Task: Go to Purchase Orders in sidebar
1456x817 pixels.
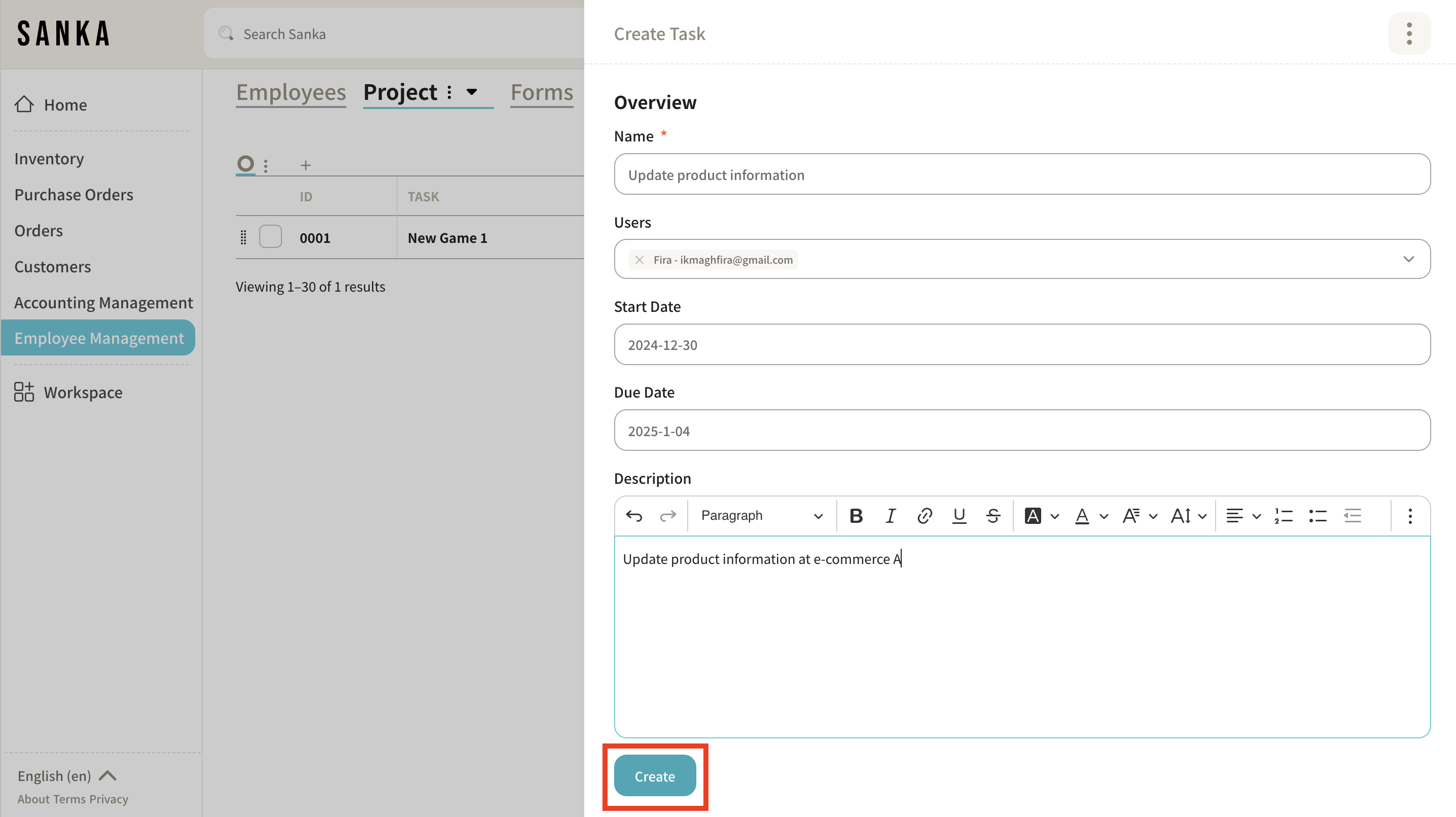Action: tap(74, 195)
